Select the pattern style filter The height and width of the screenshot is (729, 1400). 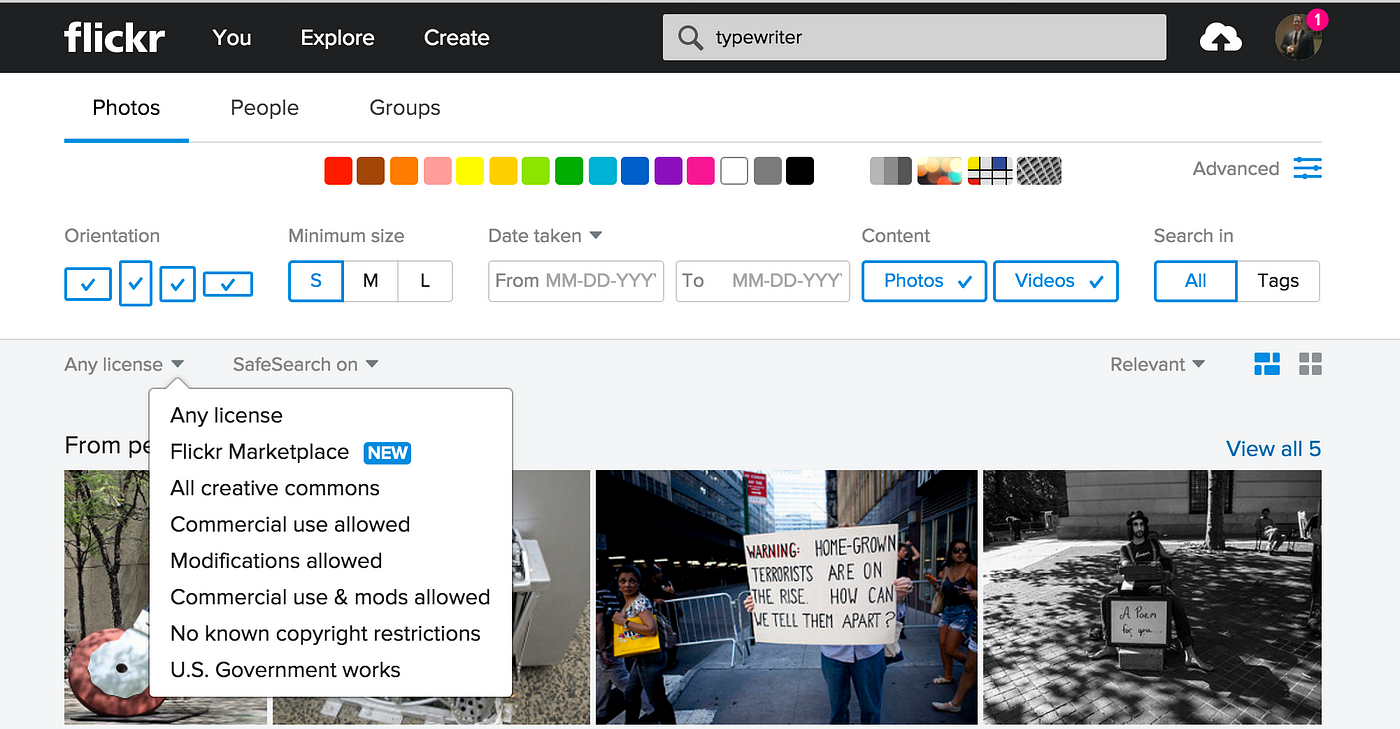(1039, 171)
